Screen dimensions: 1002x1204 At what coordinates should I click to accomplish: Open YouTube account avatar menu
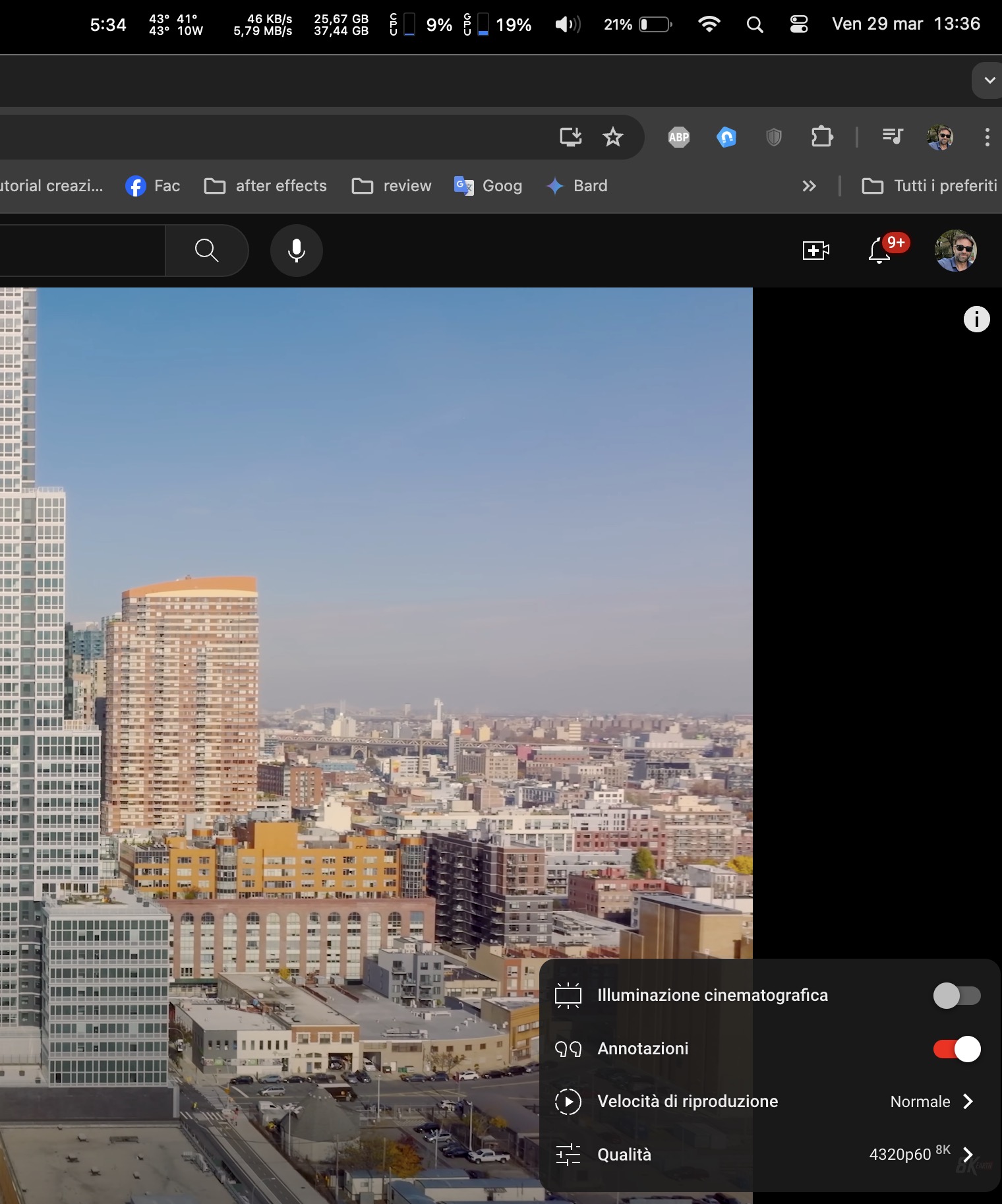pyautogui.click(x=955, y=251)
